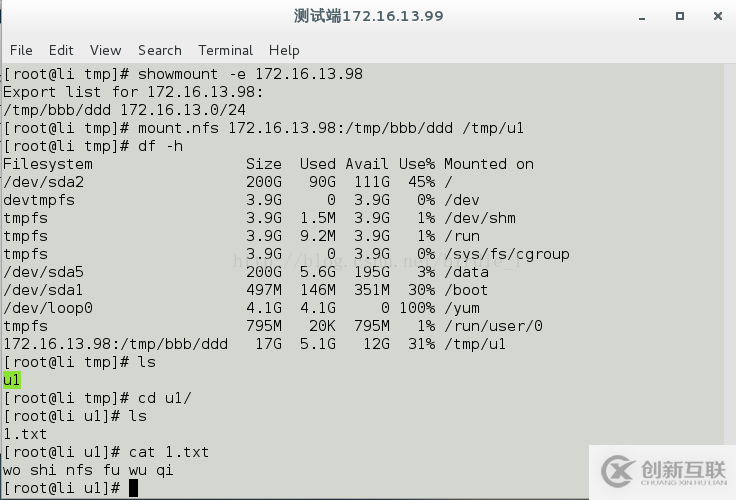Open the Terminal menu
Viewport: 736px width, 500px height.
point(225,50)
